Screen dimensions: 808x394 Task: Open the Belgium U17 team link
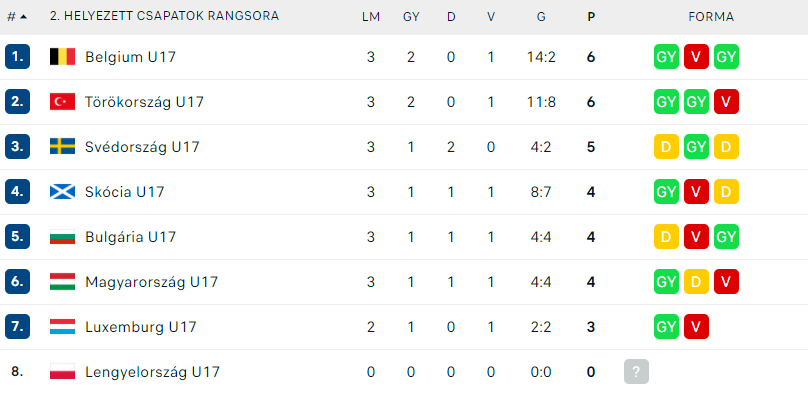[x=130, y=57]
